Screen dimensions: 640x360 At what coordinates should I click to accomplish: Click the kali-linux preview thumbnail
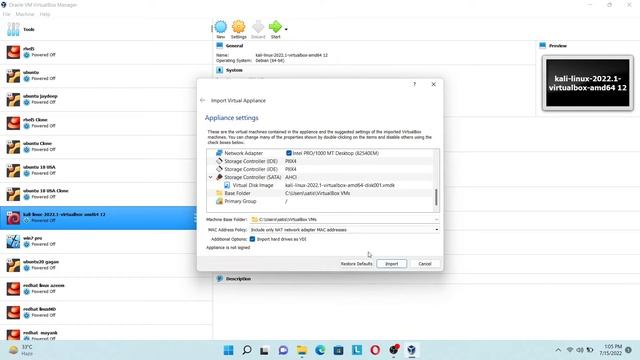[x=588, y=83]
